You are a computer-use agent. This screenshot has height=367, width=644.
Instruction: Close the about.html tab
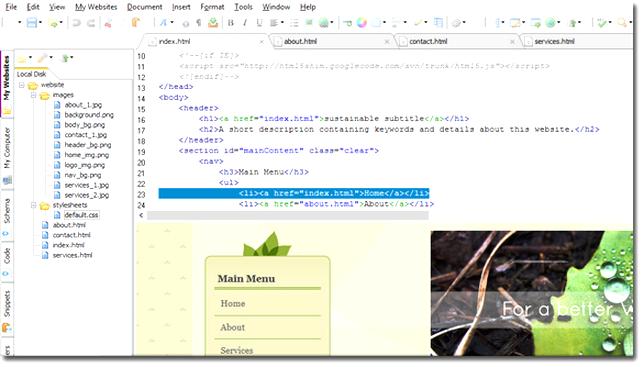coord(387,42)
